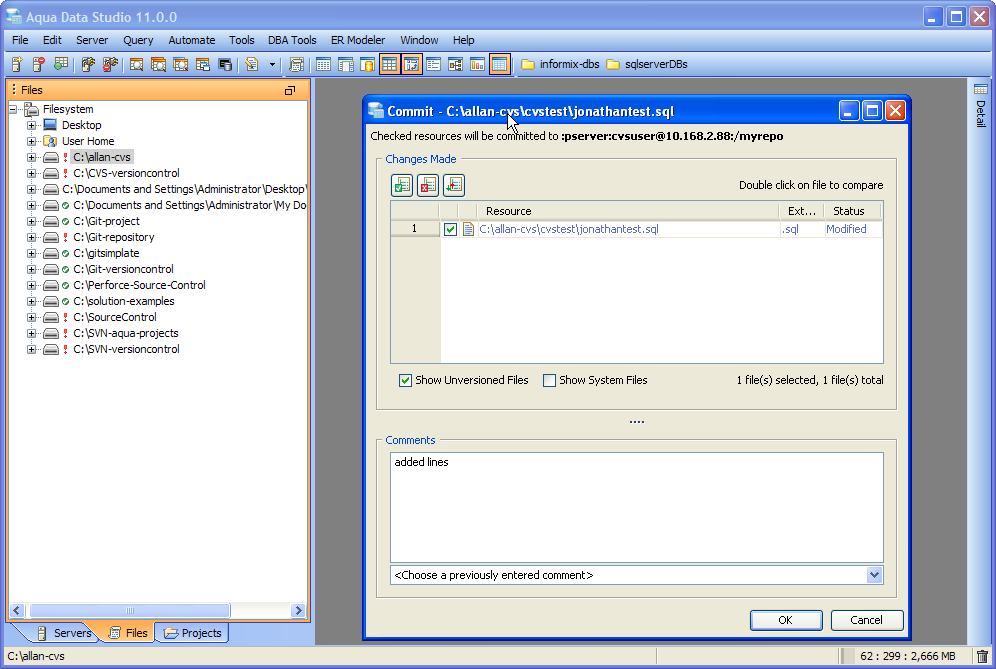Open the Automate menu
The height and width of the screenshot is (669, 996).
pyautogui.click(x=192, y=40)
